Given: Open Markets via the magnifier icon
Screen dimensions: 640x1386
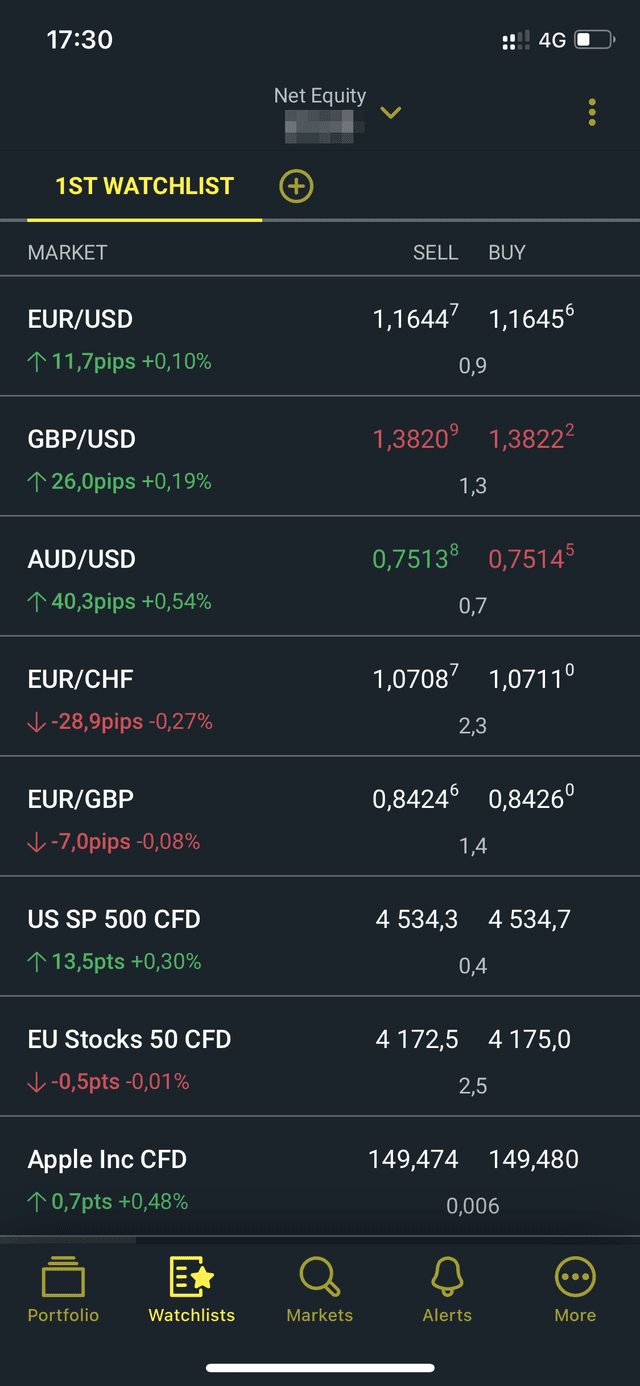Looking at the screenshot, I should pos(319,1276).
